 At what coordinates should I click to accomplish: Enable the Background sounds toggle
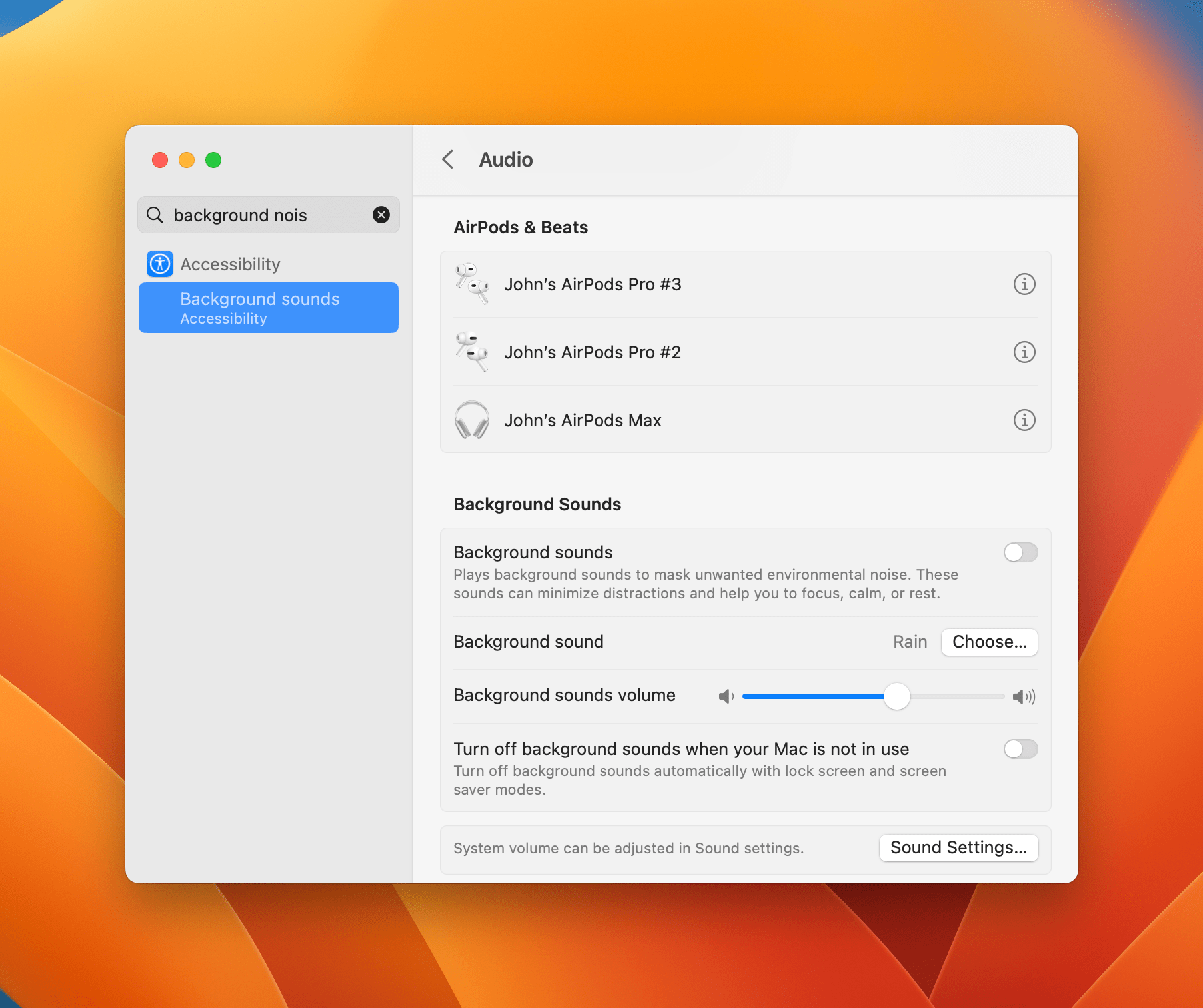[x=1021, y=552]
